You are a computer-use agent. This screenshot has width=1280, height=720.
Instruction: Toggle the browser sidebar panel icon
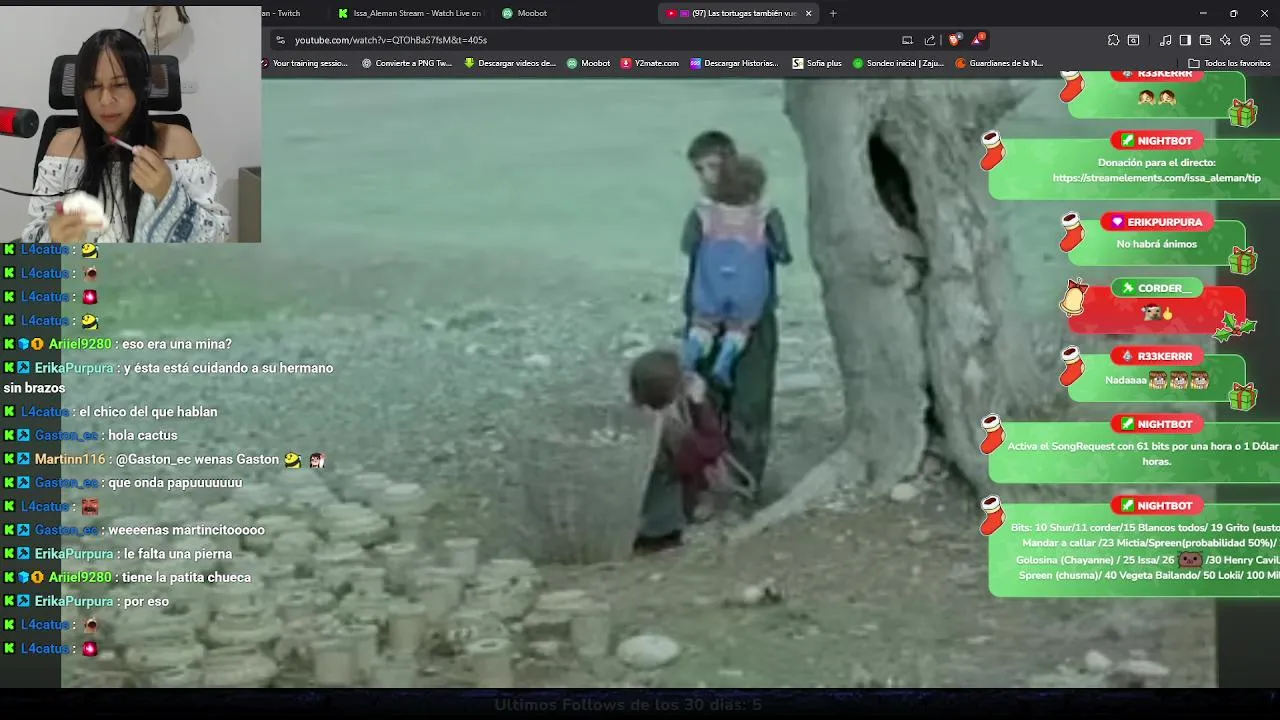(x=1185, y=40)
